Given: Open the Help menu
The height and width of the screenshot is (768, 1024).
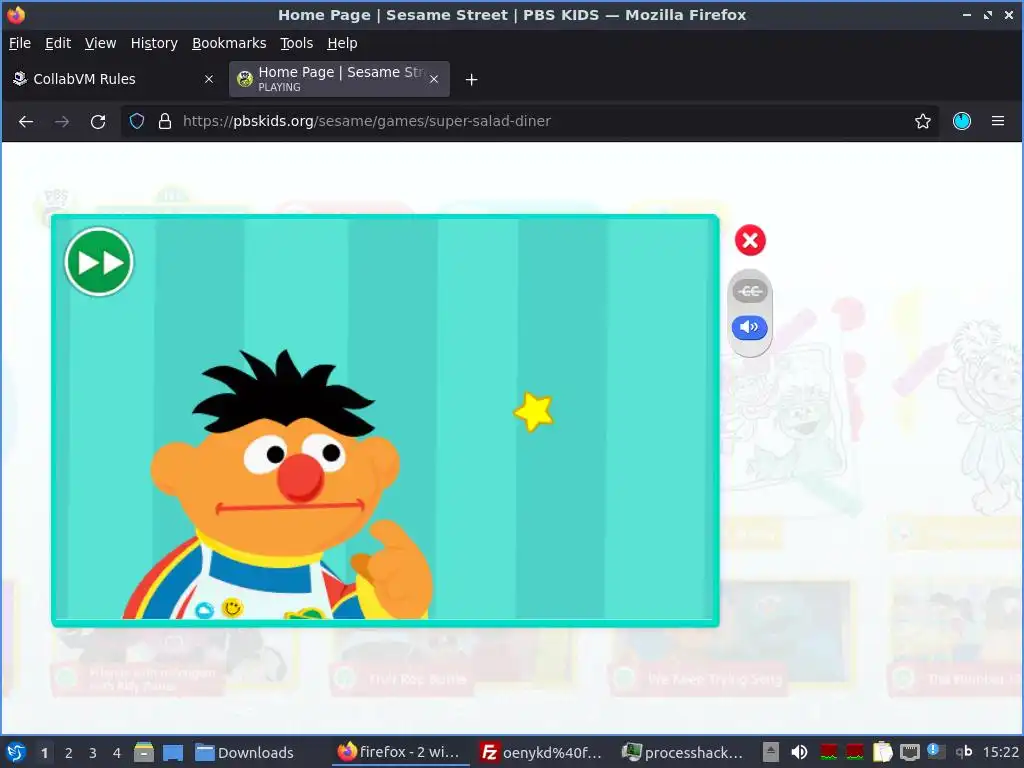Looking at the screenshot, I should (342, 43).
